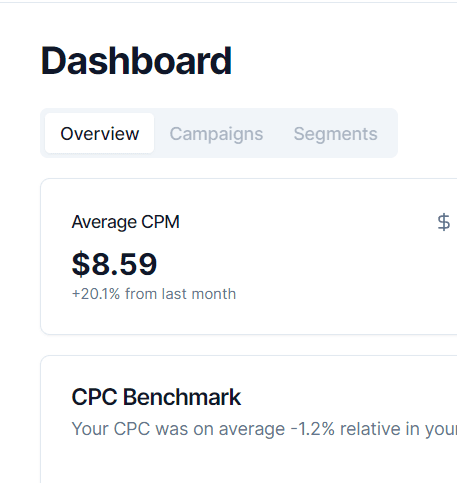Click the word 'Benchmark' in card title
This screenshot has height=483, width=457.
pos(182,397)
